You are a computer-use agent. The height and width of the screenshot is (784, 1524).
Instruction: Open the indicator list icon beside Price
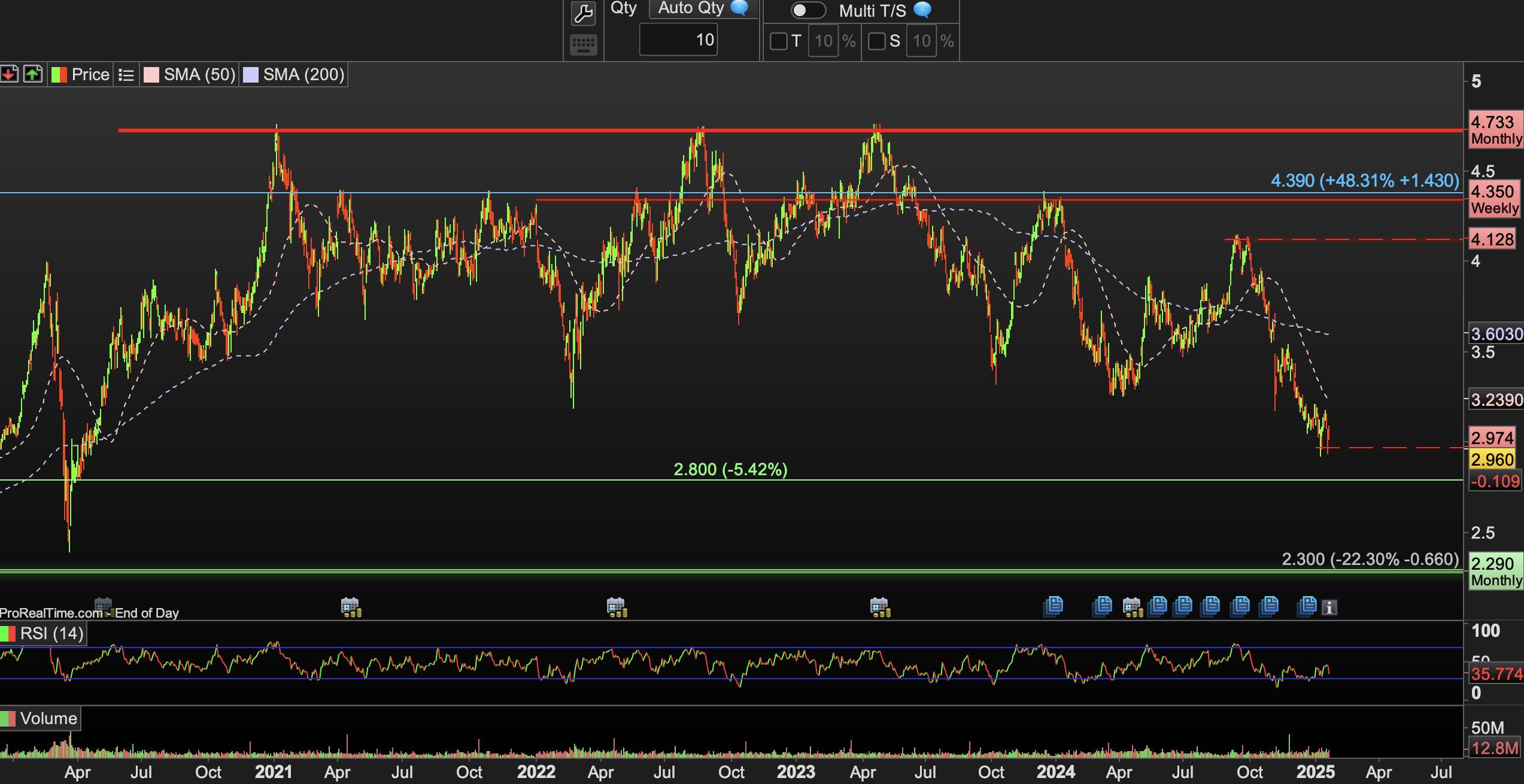tap(126, 75)
